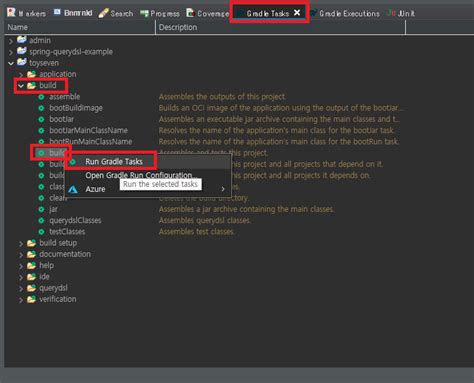This screenshot has width=474, height=383.
Task: Collapse the toyseven project node
Action: [x=11, y=63]
